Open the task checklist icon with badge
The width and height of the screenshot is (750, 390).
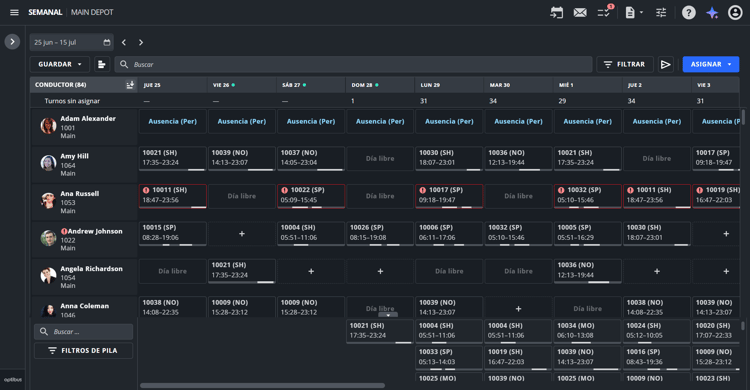[x=604, y=12]
